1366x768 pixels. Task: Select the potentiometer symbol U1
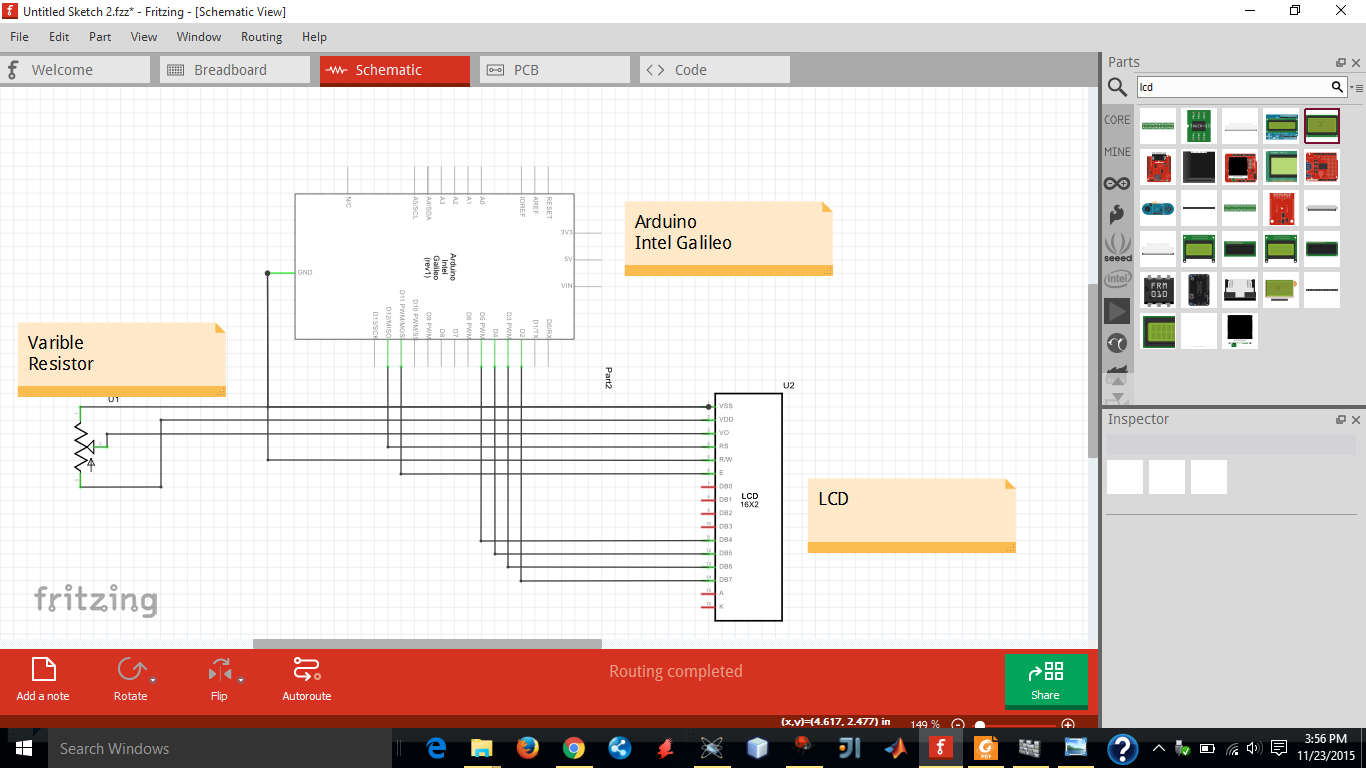pos(86,447)
